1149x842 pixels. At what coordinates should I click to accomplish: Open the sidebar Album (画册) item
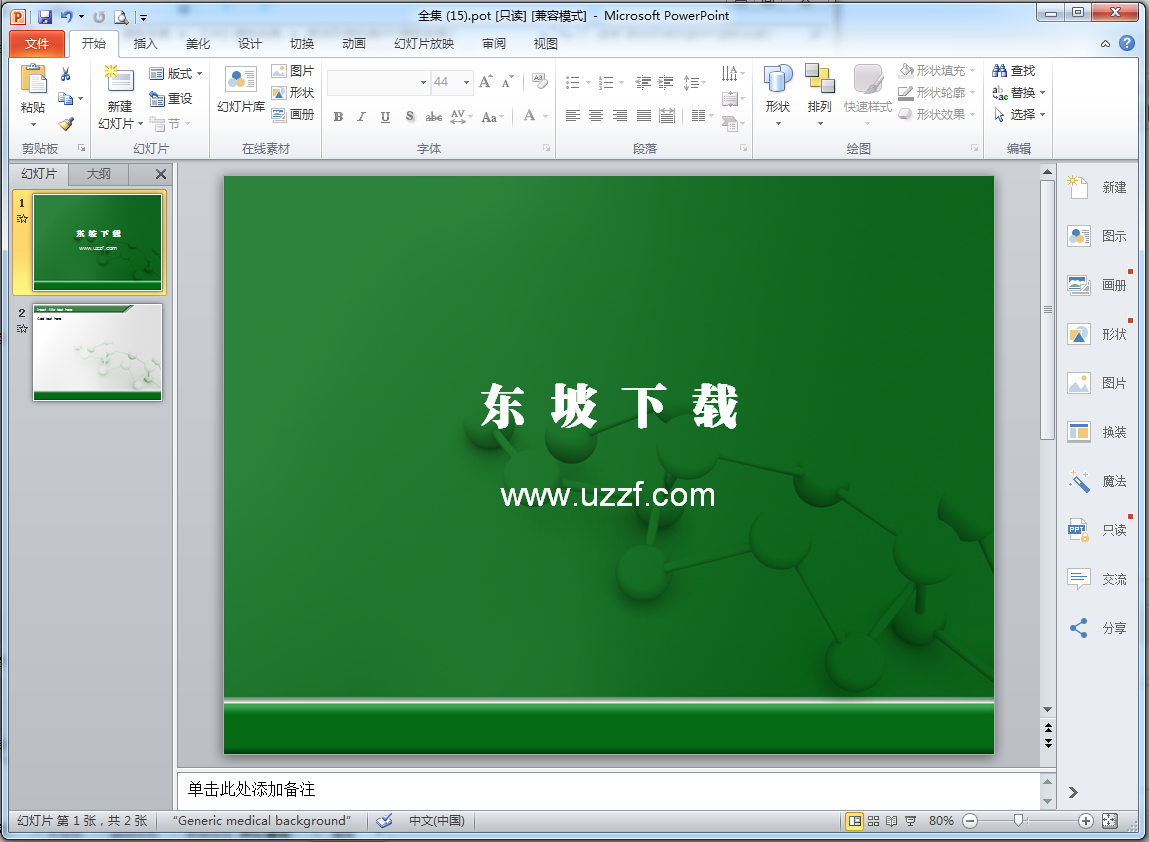1097,285
